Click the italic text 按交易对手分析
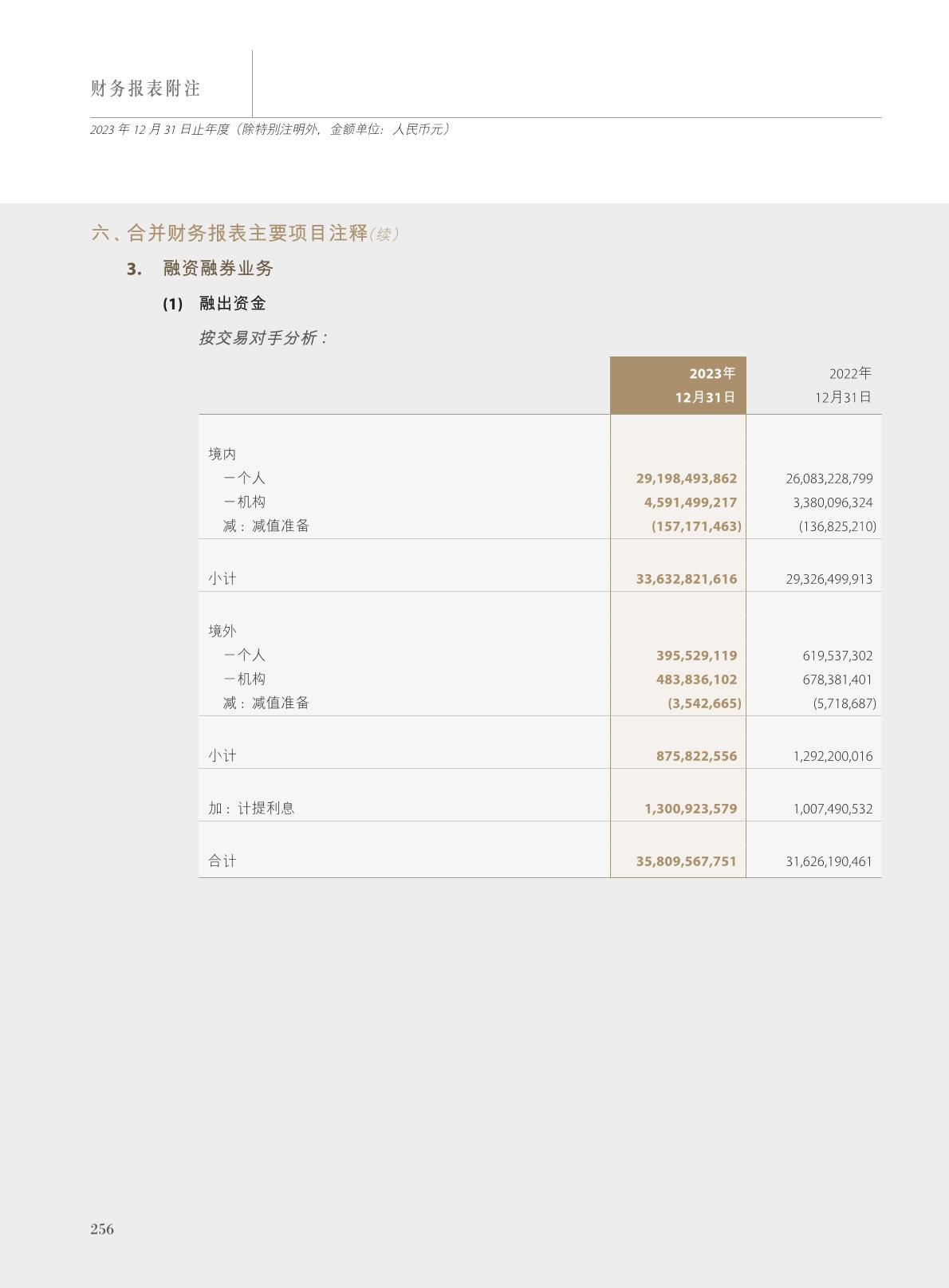Screen dimensions: 949x1288 point(263,338)
